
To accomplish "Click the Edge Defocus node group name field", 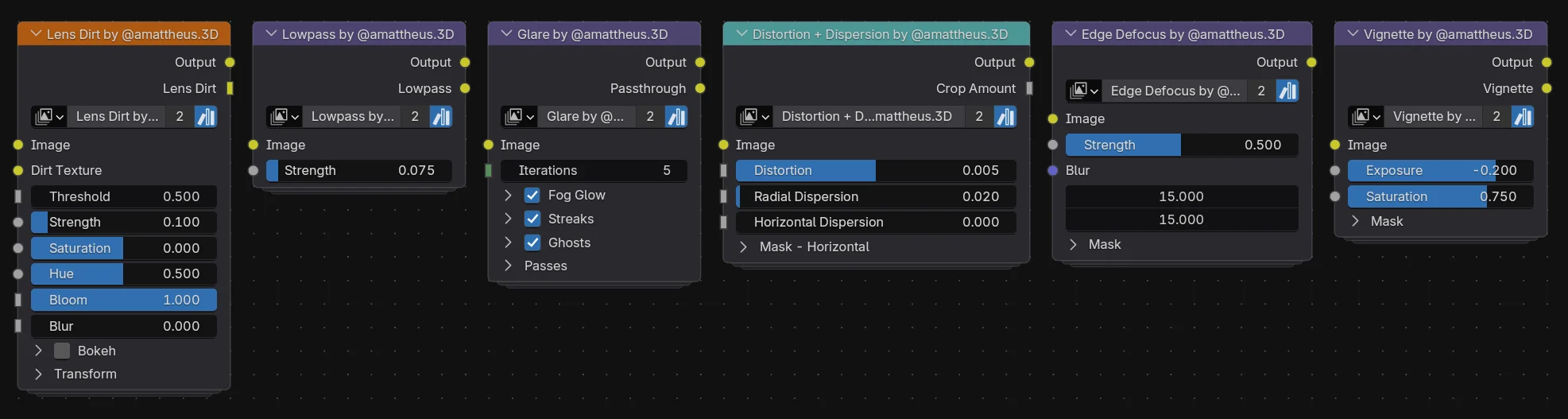I will pyautogui.click(x=1175, y=91).
